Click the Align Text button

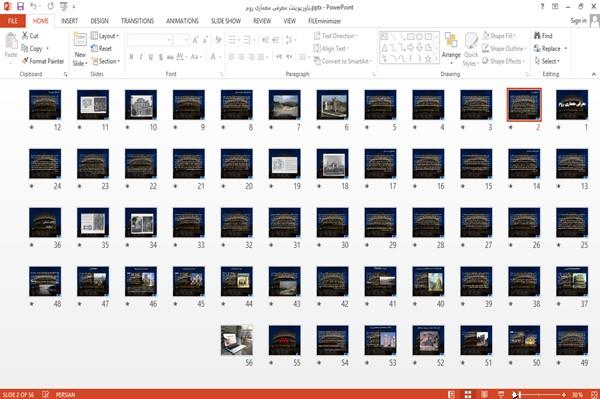(331, 48)
